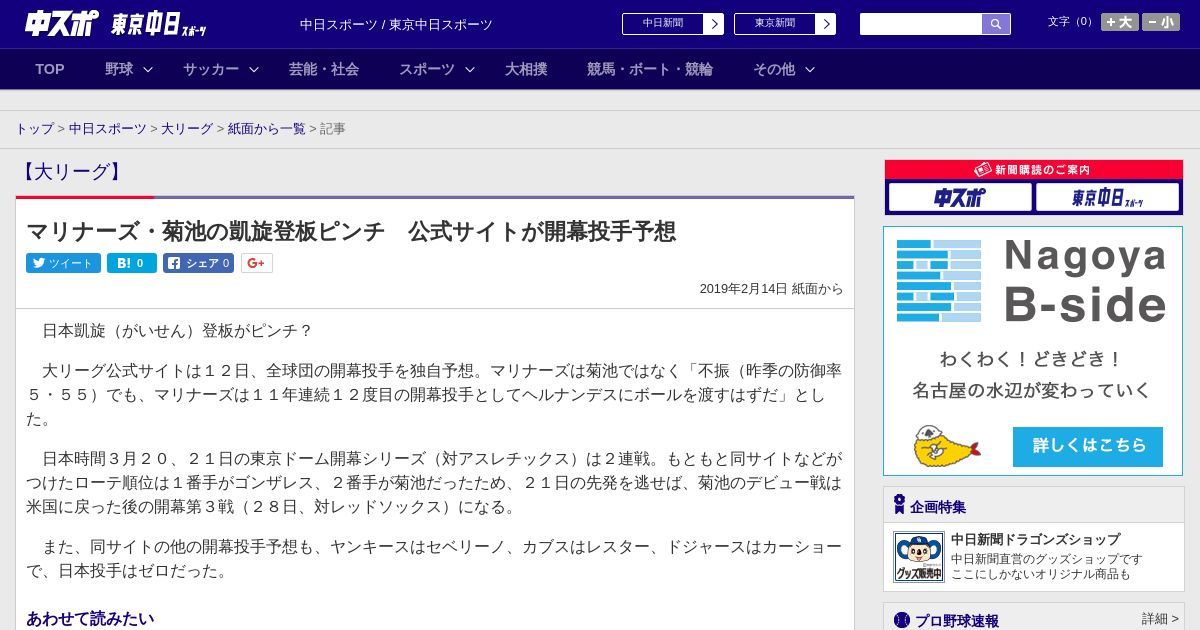Expand the その他 navigation menu
This screenshot has width=1200, height=630.
click(x=784, y=69)
